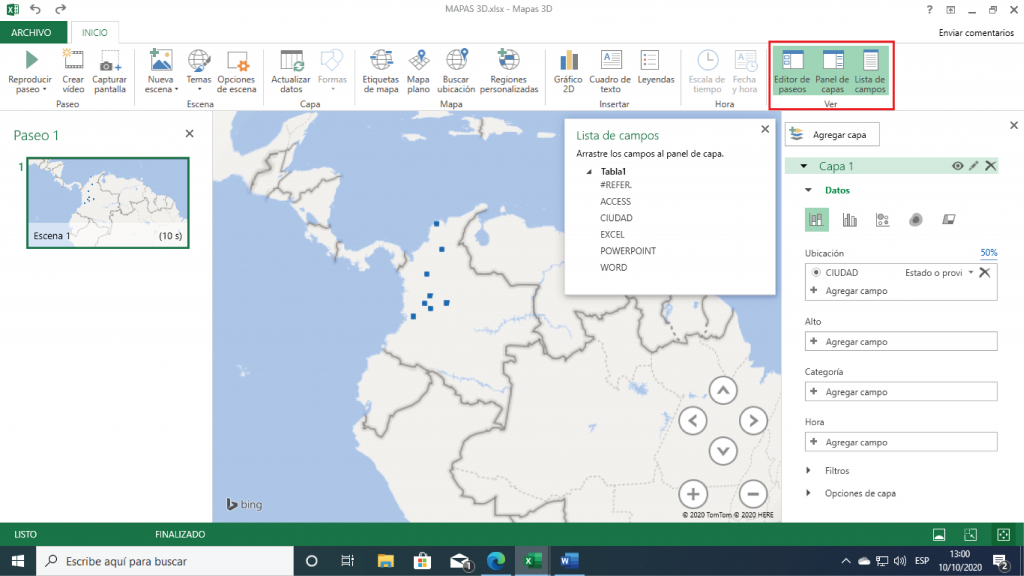Insert a Cuadro de texto
Viewport: 1024px width, 576px height.
coord(610,72)
